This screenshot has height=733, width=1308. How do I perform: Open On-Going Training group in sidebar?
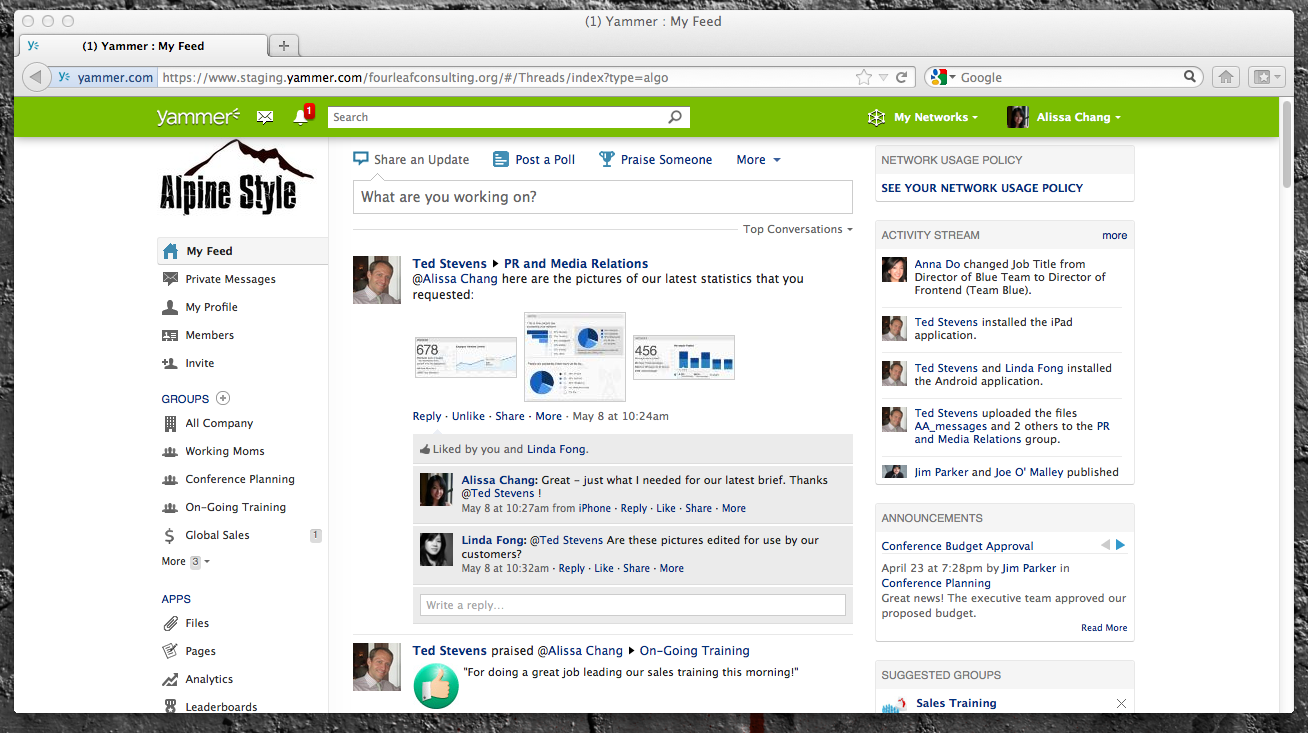[236, 507]
